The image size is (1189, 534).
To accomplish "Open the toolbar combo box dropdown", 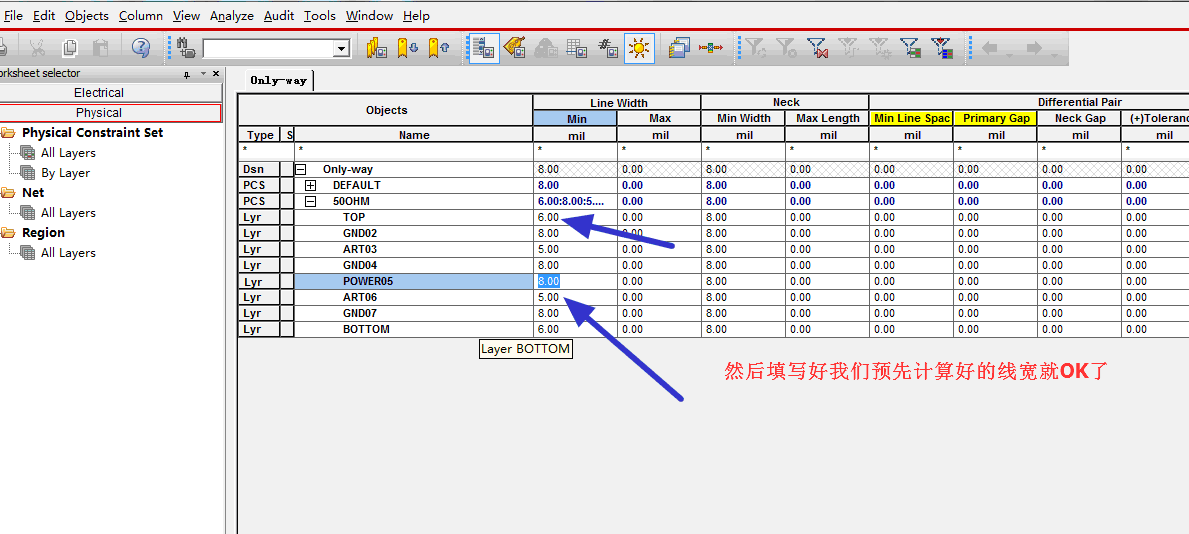I will pos(341,49).
